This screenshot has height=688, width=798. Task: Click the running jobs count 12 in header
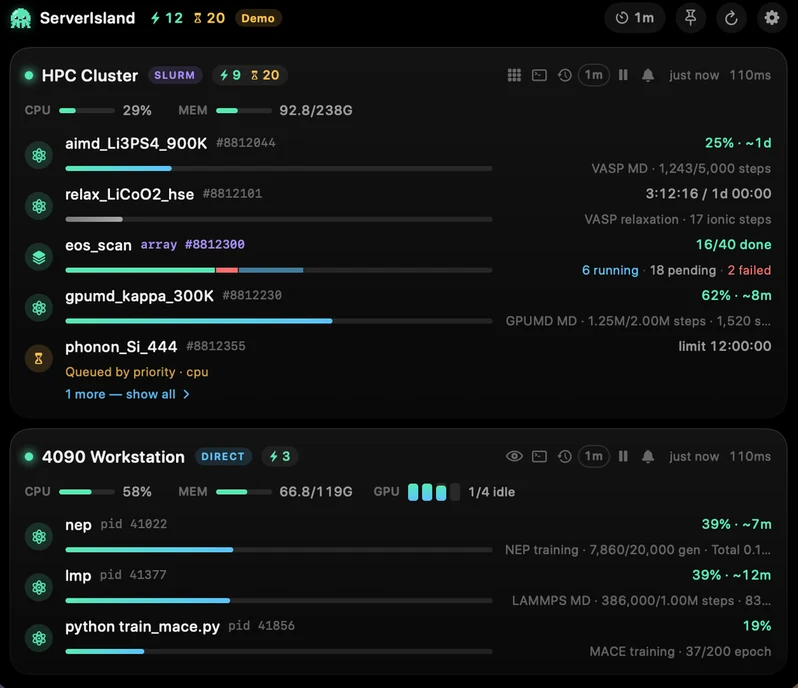tap(167, 18)
